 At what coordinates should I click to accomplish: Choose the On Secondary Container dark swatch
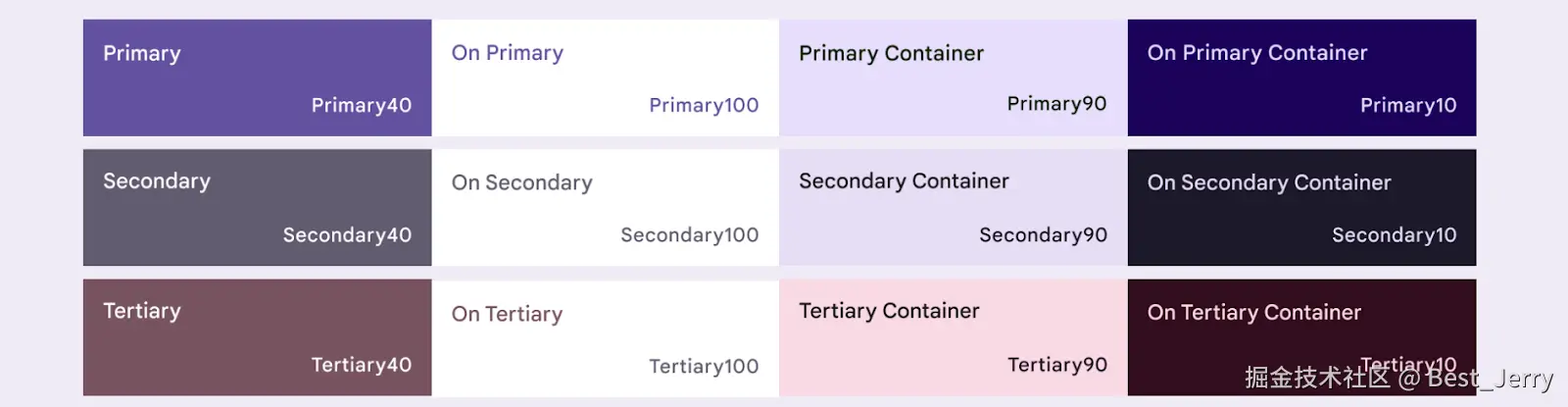1301,207
